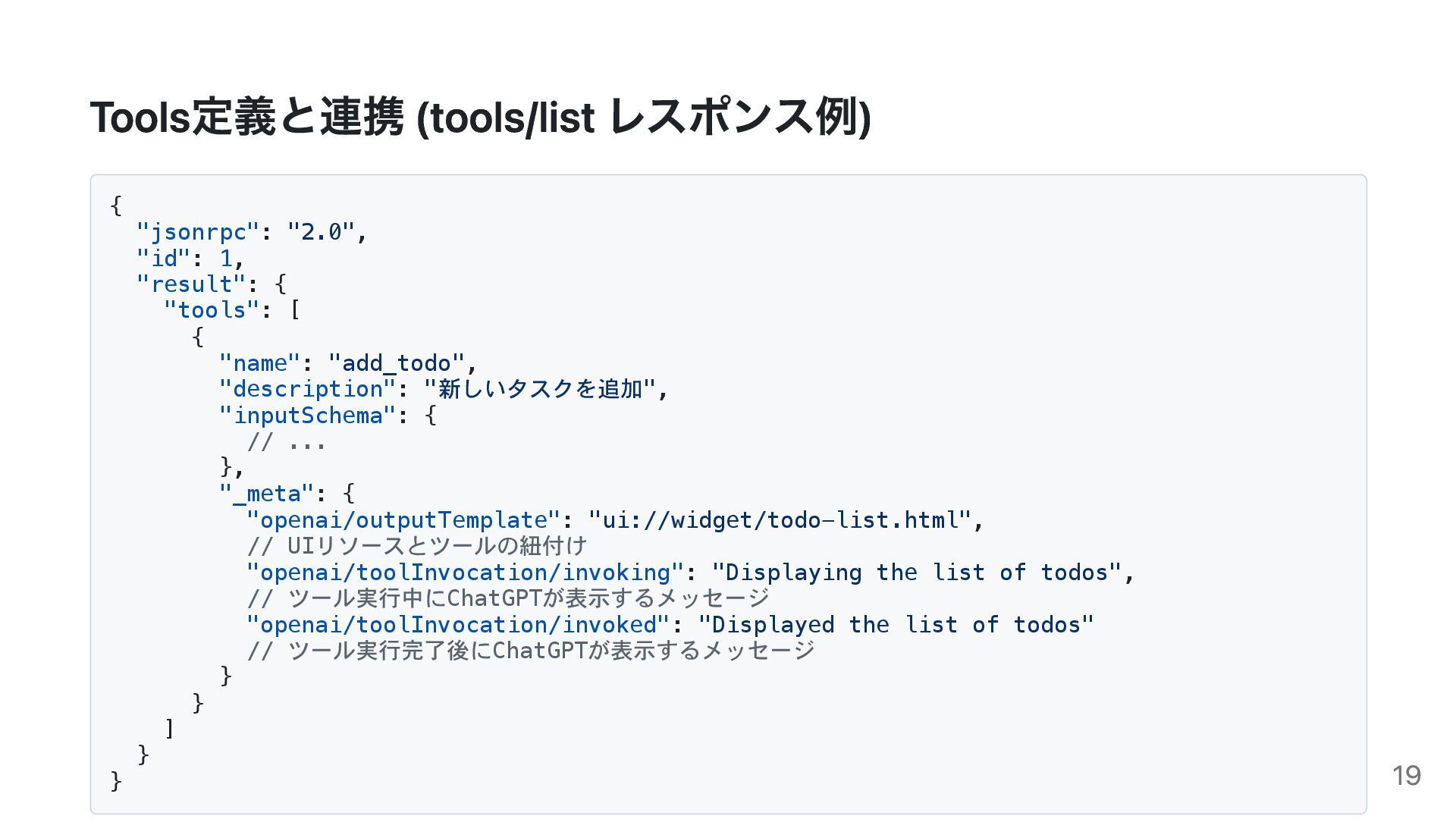This screenshot has width=1456, height=819.
Task: Click the "add_todo" tool name value
Action: click(397, 363)
